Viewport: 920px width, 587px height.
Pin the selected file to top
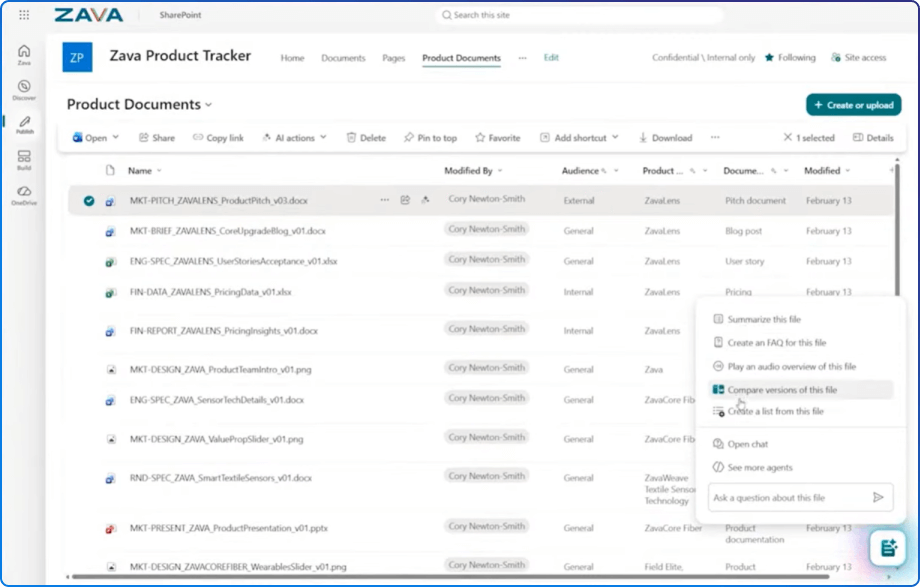[430, 137]
